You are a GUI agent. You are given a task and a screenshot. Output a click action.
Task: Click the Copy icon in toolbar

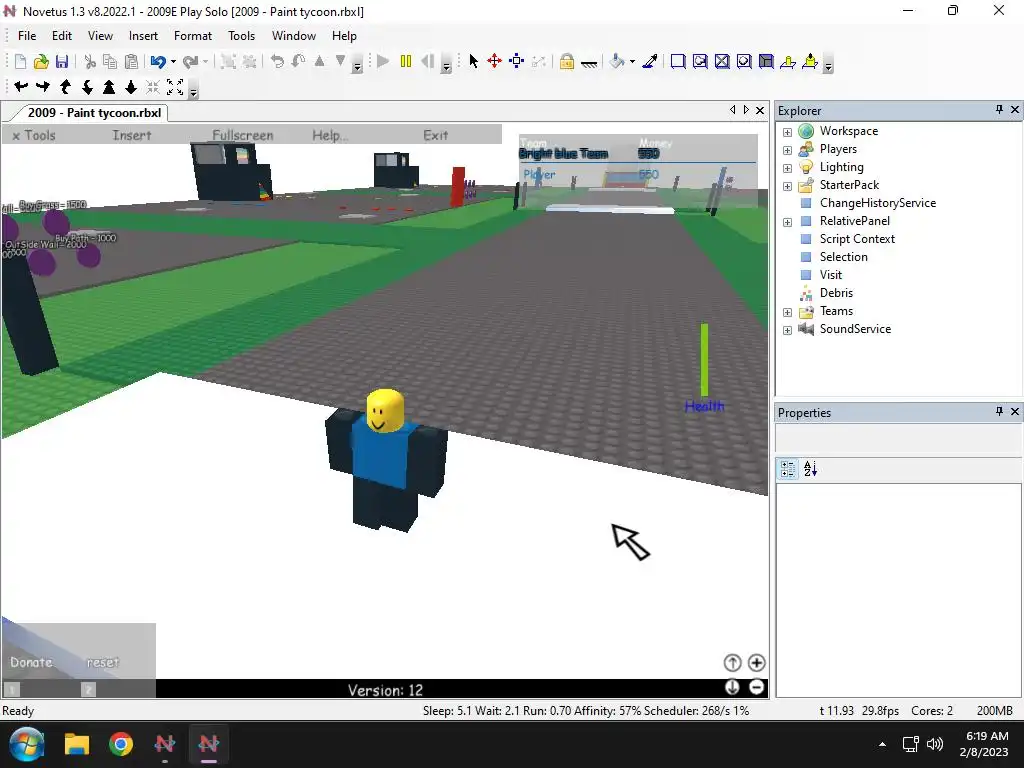click(110, 61)
